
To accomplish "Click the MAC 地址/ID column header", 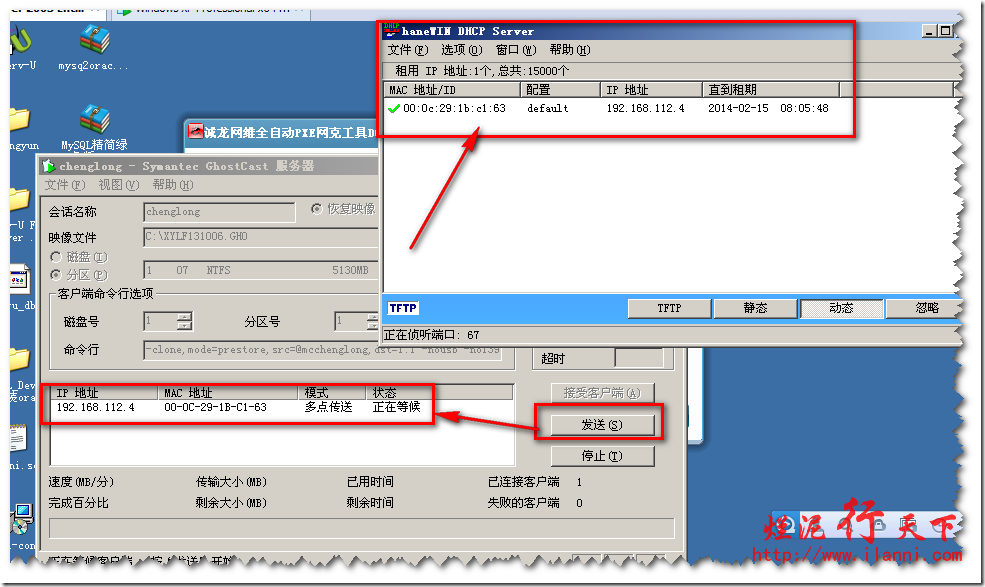I will tap(452, 90).
